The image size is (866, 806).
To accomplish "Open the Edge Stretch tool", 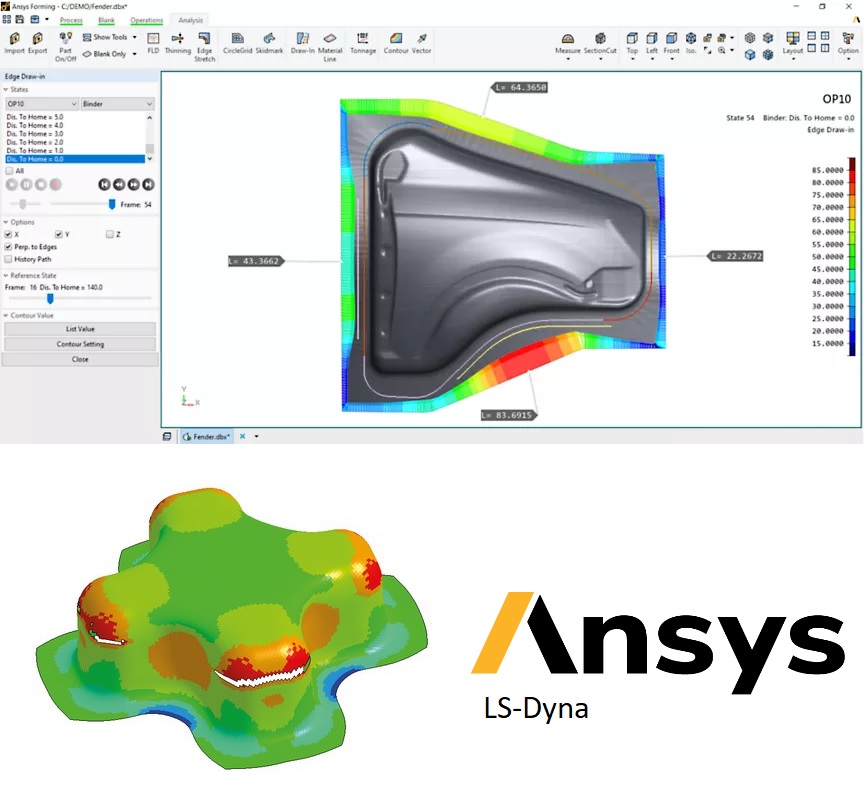I will click(x=204, y=46).
